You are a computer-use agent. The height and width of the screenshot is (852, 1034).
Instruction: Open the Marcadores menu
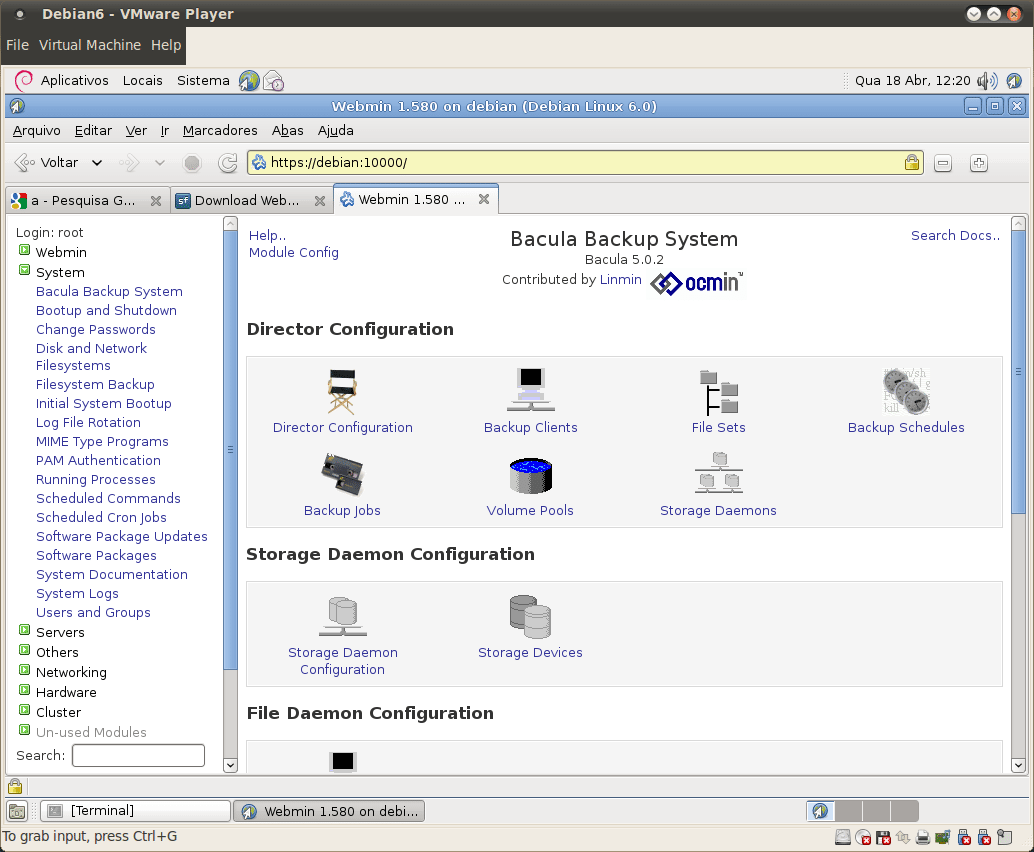coord(220,131)
